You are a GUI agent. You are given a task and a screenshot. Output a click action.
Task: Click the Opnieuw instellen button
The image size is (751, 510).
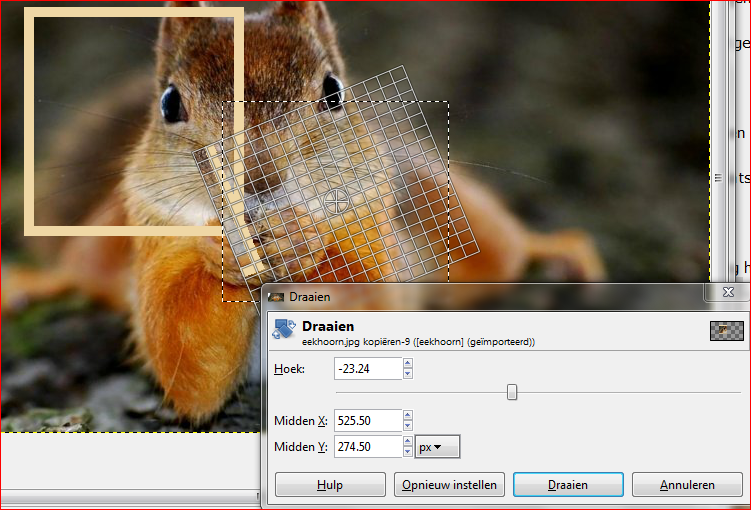point(449,485)
